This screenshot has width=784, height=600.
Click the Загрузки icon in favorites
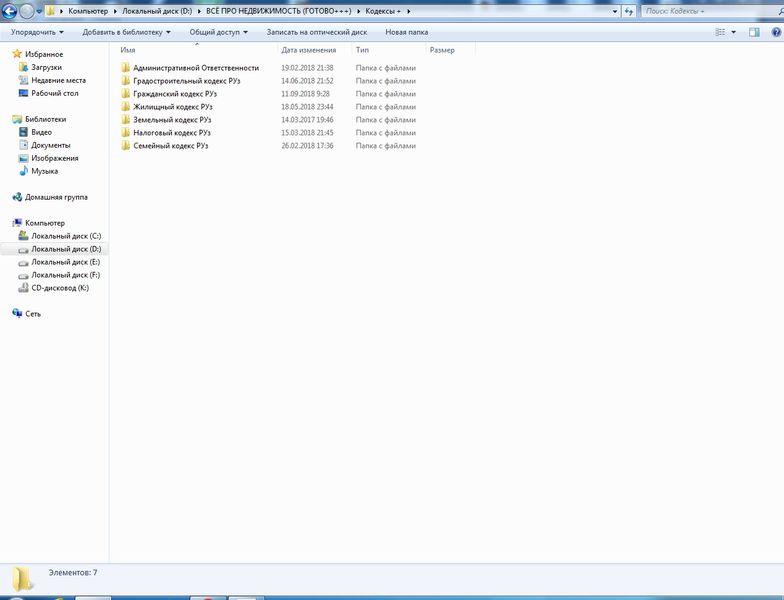coord(22,67)
